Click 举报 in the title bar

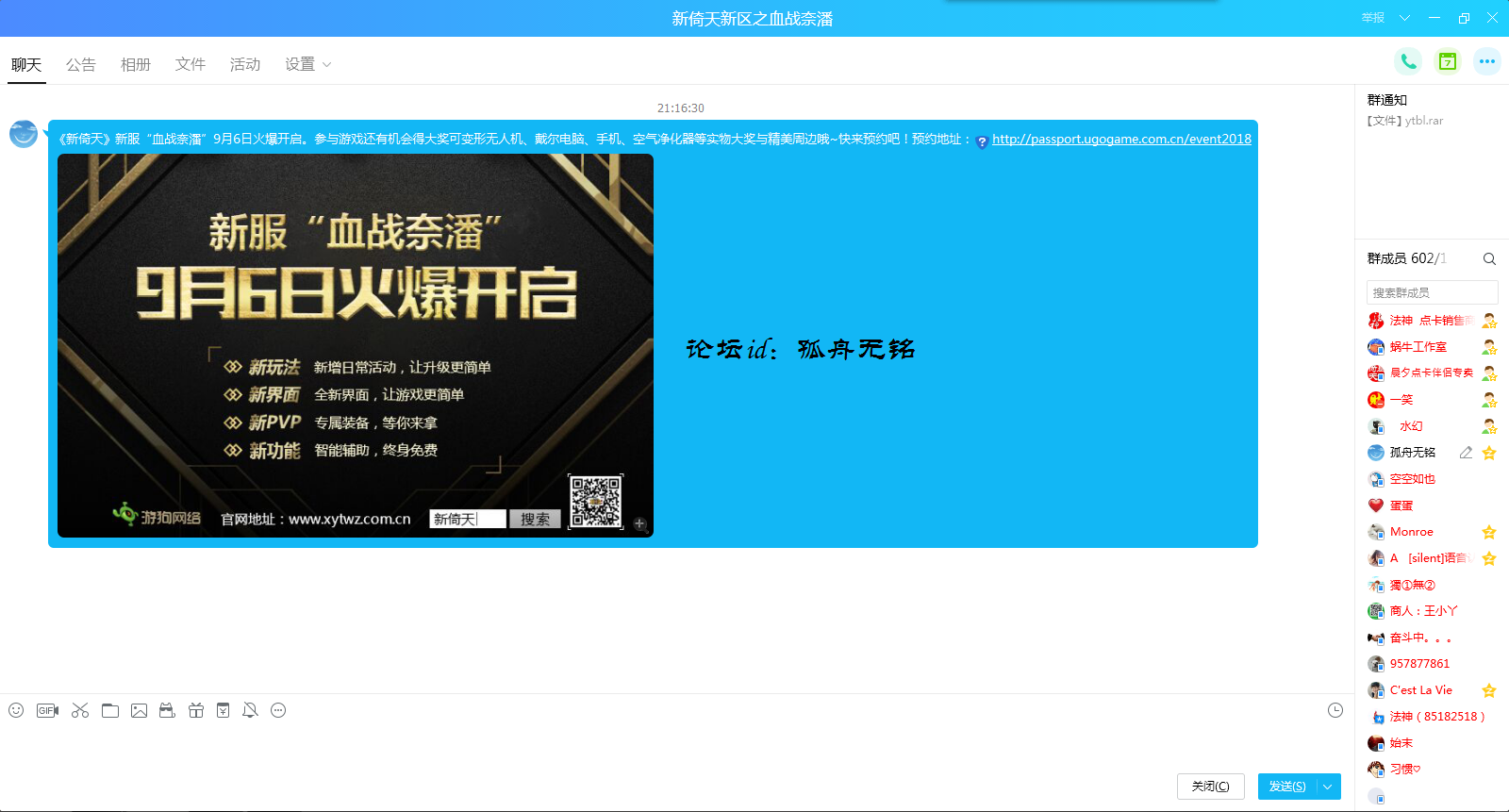click(1373, 18)
